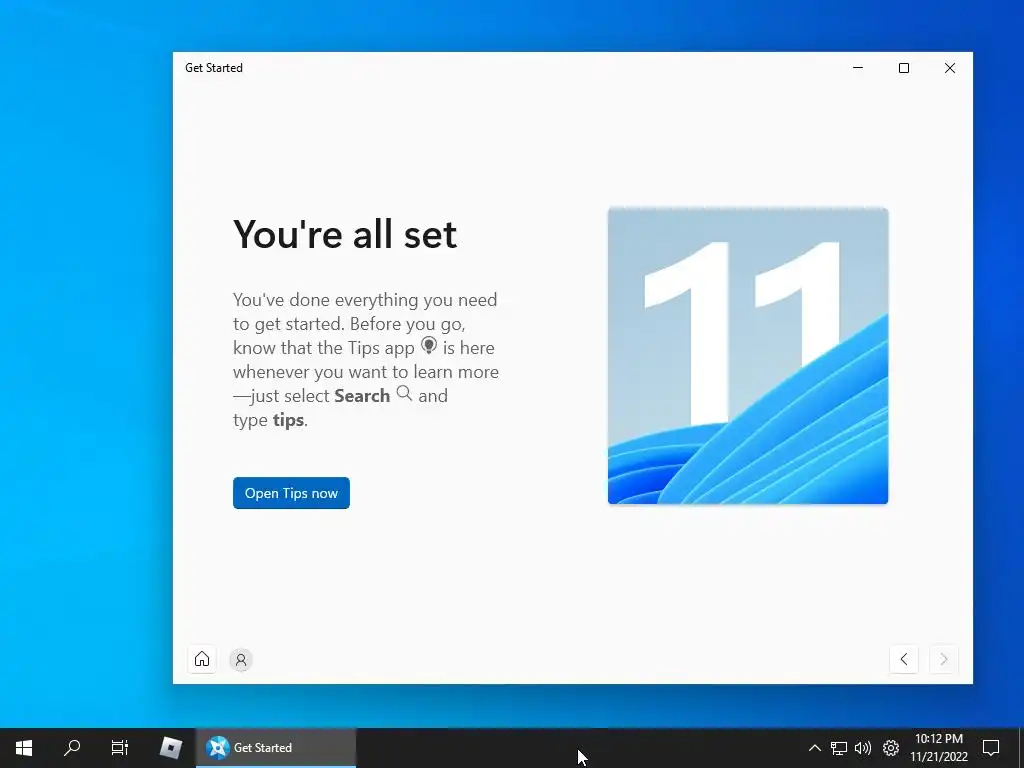Open the notification Action Center icon
The width and height of the screenshot is (1024, 768).
coord(991,748)
